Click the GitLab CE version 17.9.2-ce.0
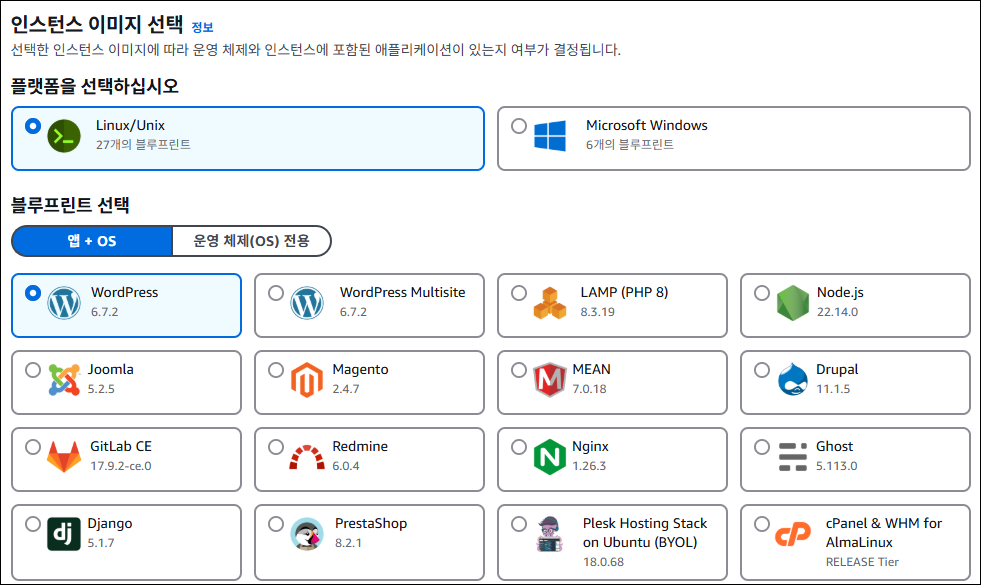This screenshot has height=585, width=981. 121,465
